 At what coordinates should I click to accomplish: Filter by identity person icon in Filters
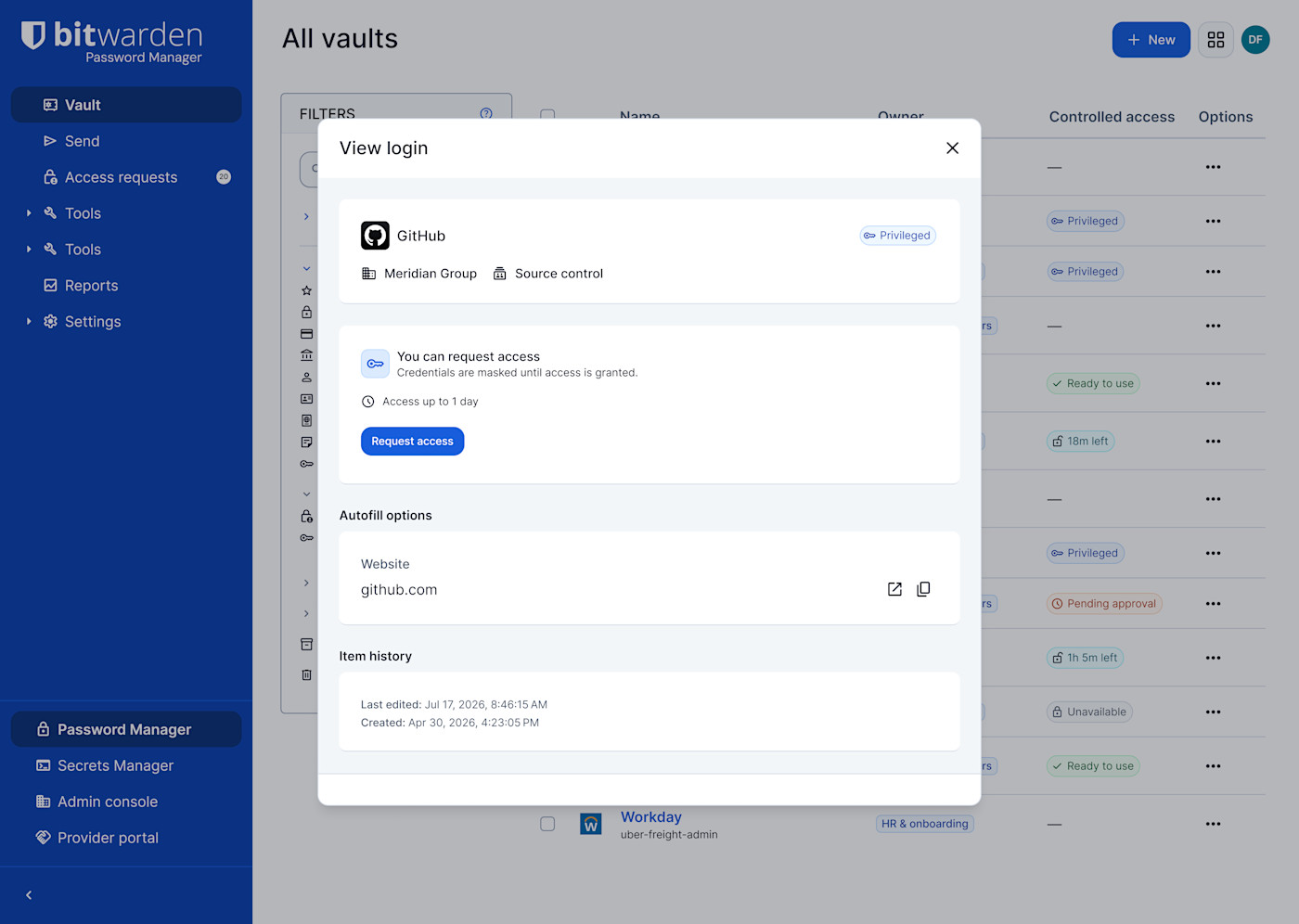tap(306, 378)
